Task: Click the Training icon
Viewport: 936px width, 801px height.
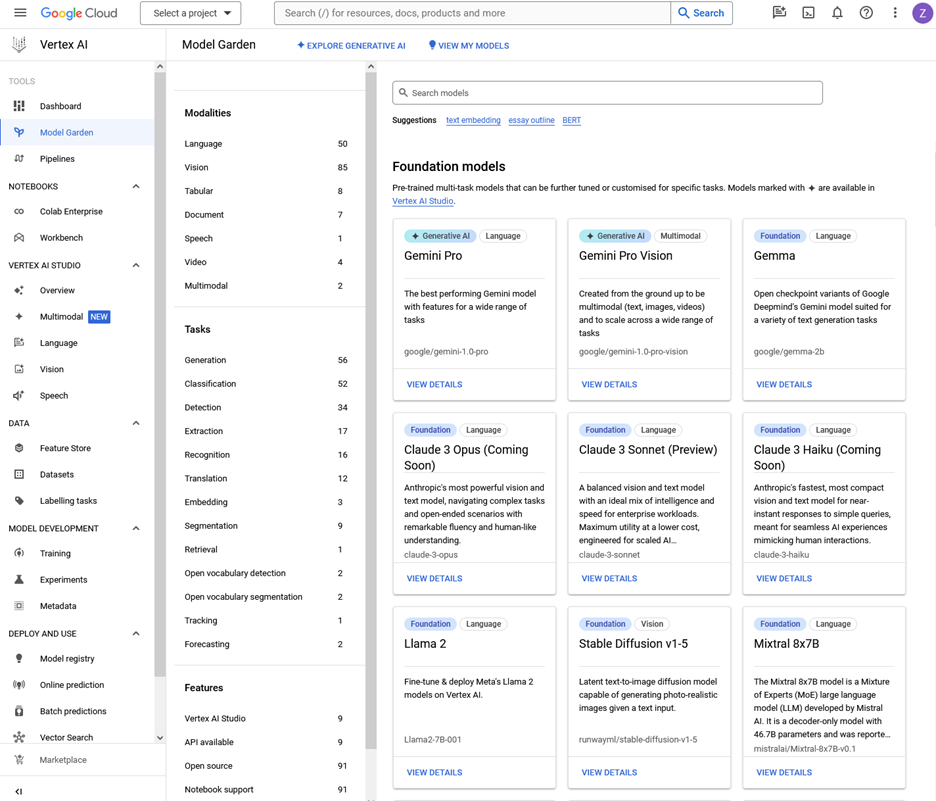Action: pos(19,553)
